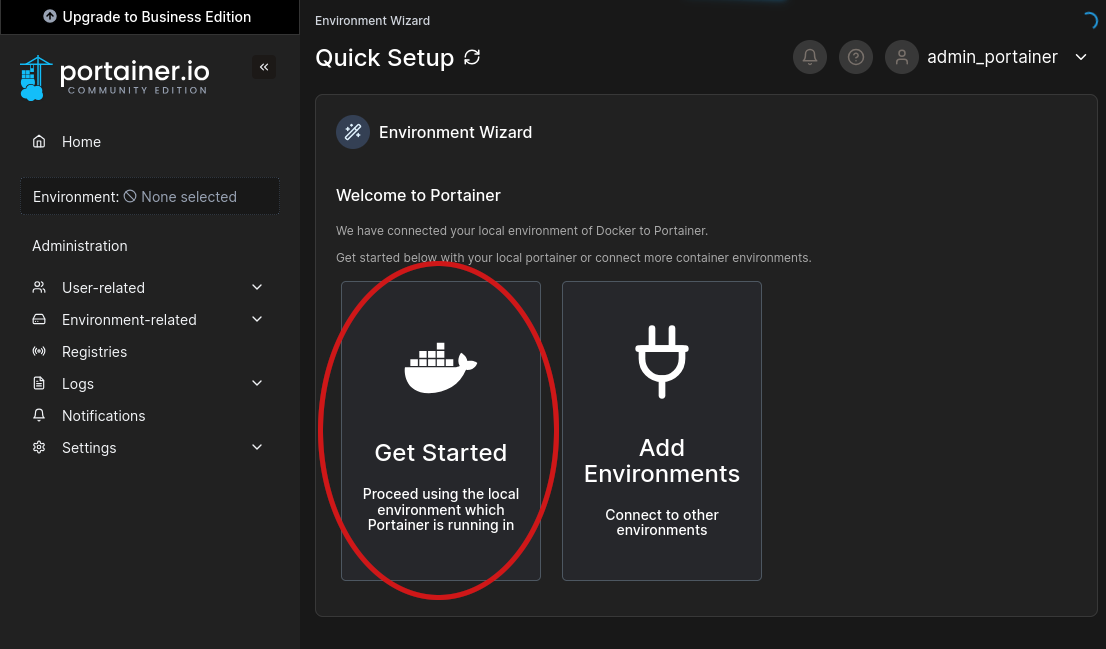Open the admin_portainer user dropdown
This screenshot has height=649, width=1106.
[1080, 57]
